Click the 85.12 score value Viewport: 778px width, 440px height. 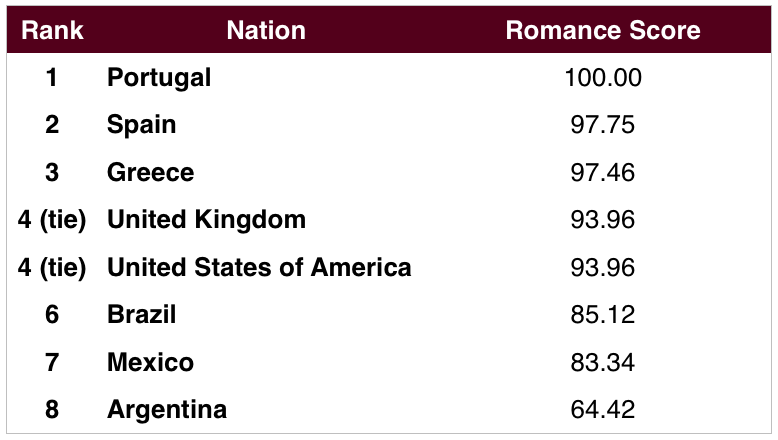click(603, 314)
